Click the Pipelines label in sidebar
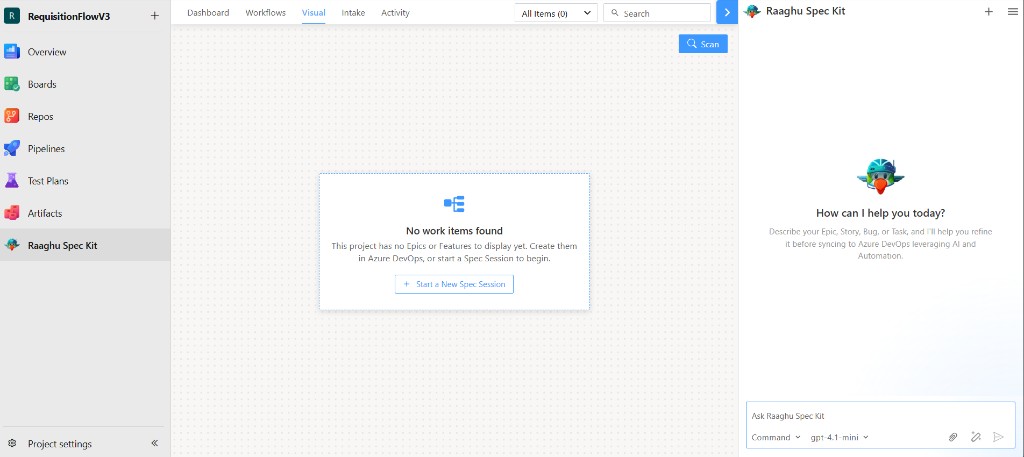The height and width of the screenshot is (457, 1024). point(46,148)
